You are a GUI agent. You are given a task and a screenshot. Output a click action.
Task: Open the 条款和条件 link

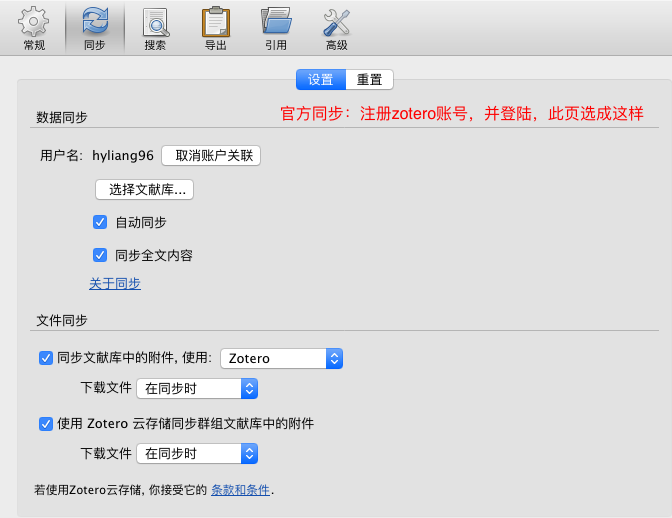point(240,490)
